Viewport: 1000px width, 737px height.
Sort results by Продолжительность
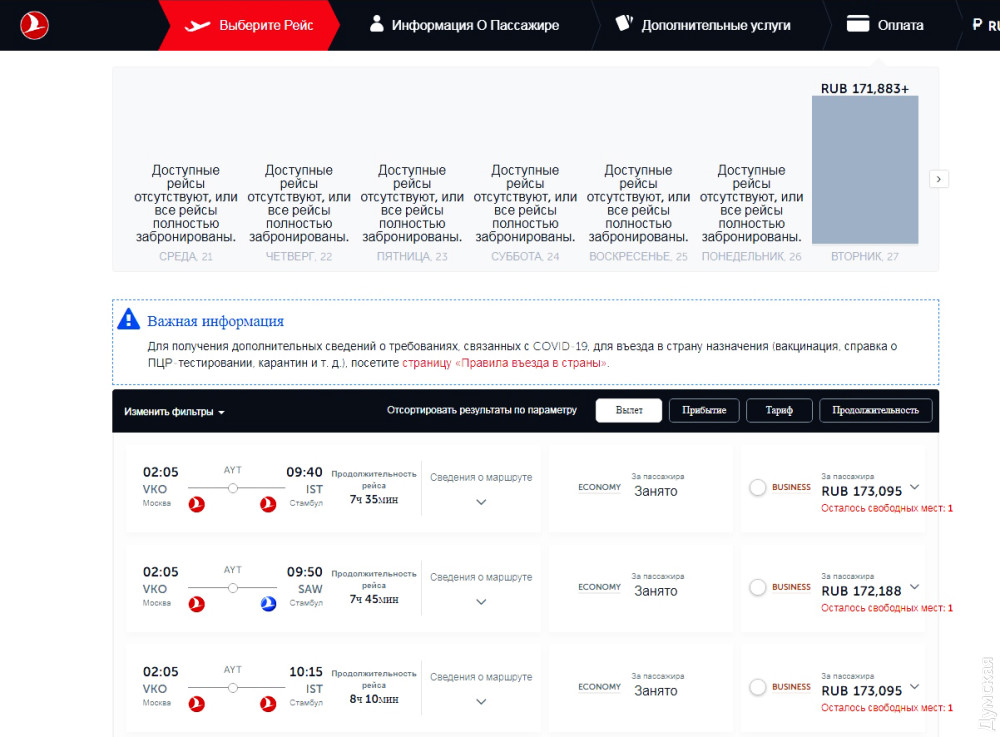[x=875, y=411]
